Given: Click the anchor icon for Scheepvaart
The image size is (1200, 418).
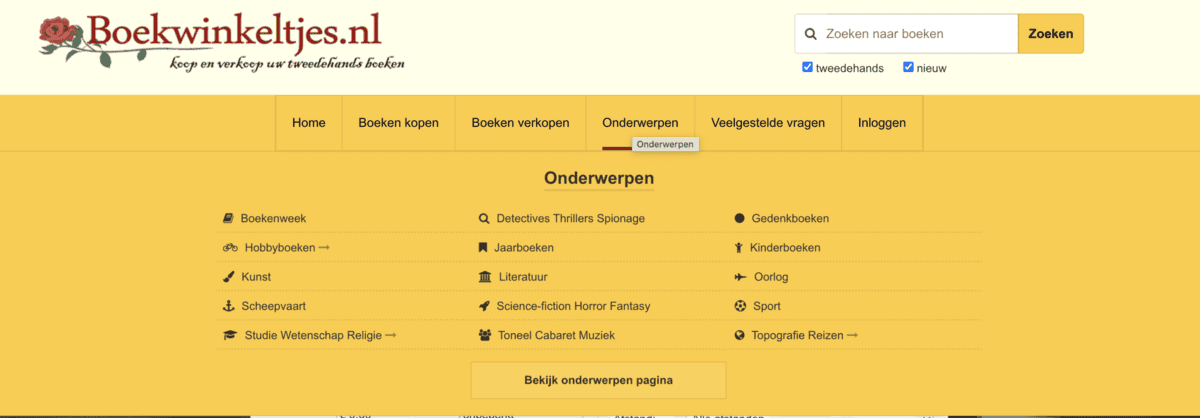Looking at the screenshot, I should click(229, 306).
